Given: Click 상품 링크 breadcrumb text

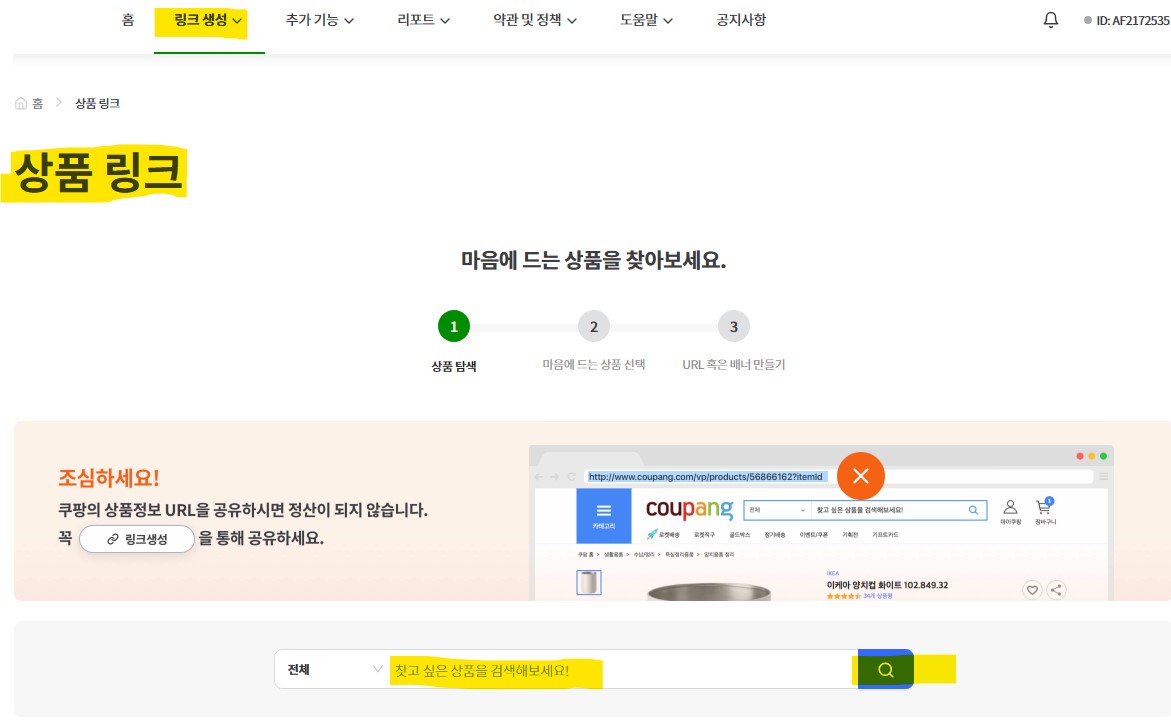Looking at the screenshot, I should 97,103.
